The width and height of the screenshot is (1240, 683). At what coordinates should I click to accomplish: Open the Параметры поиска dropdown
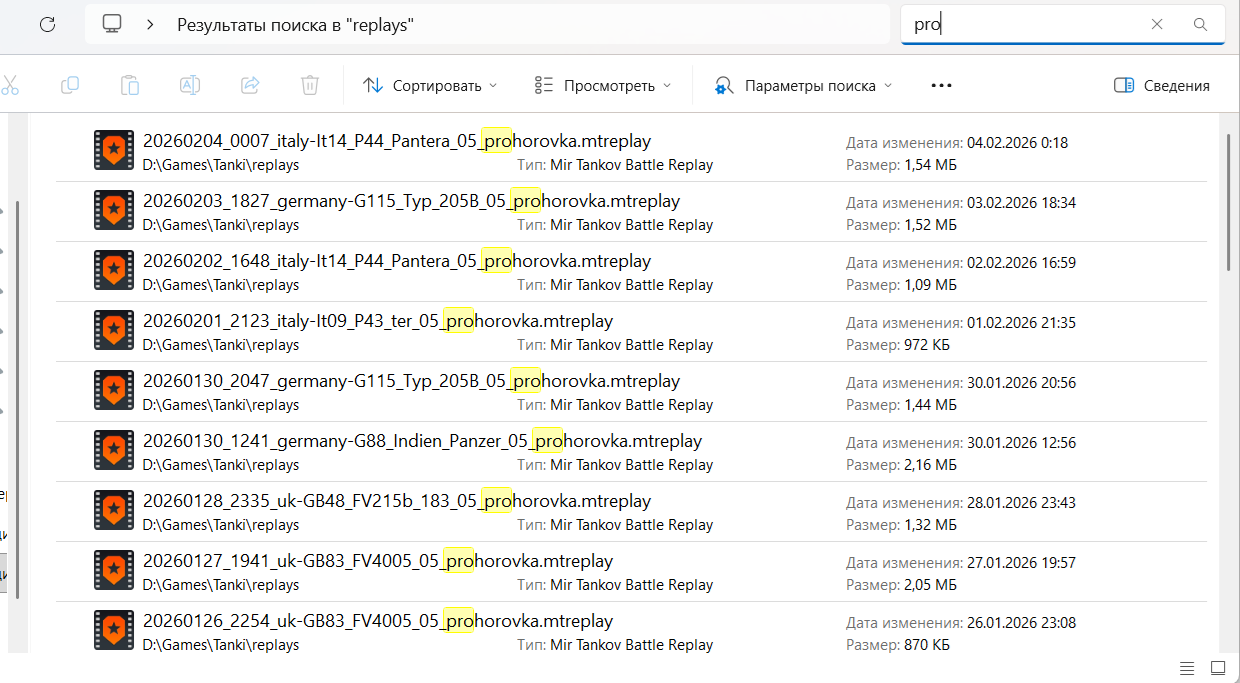(803, 85)
